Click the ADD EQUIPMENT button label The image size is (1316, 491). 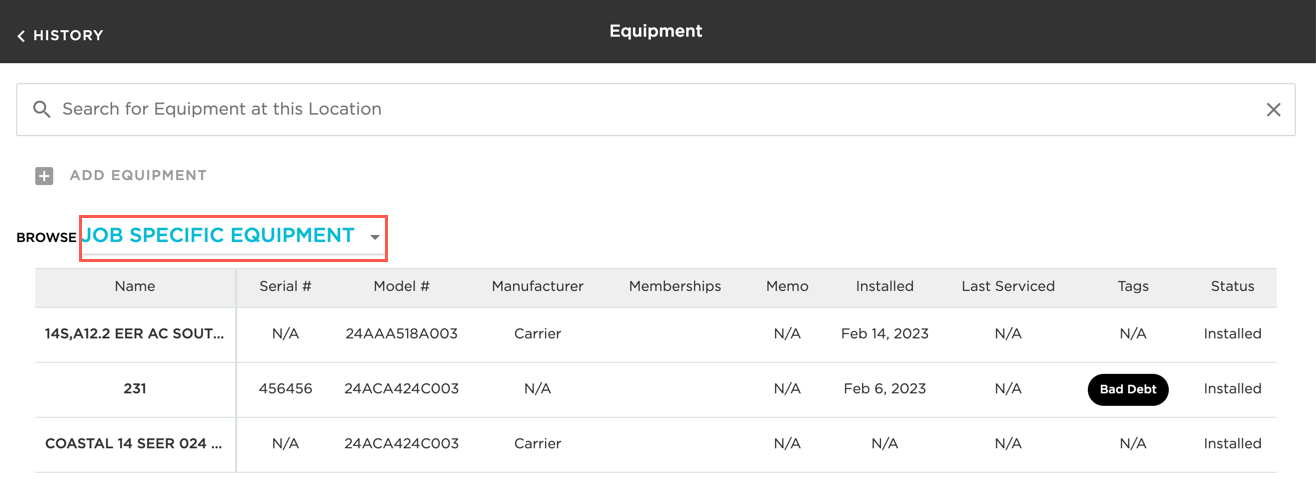(138, 176)
